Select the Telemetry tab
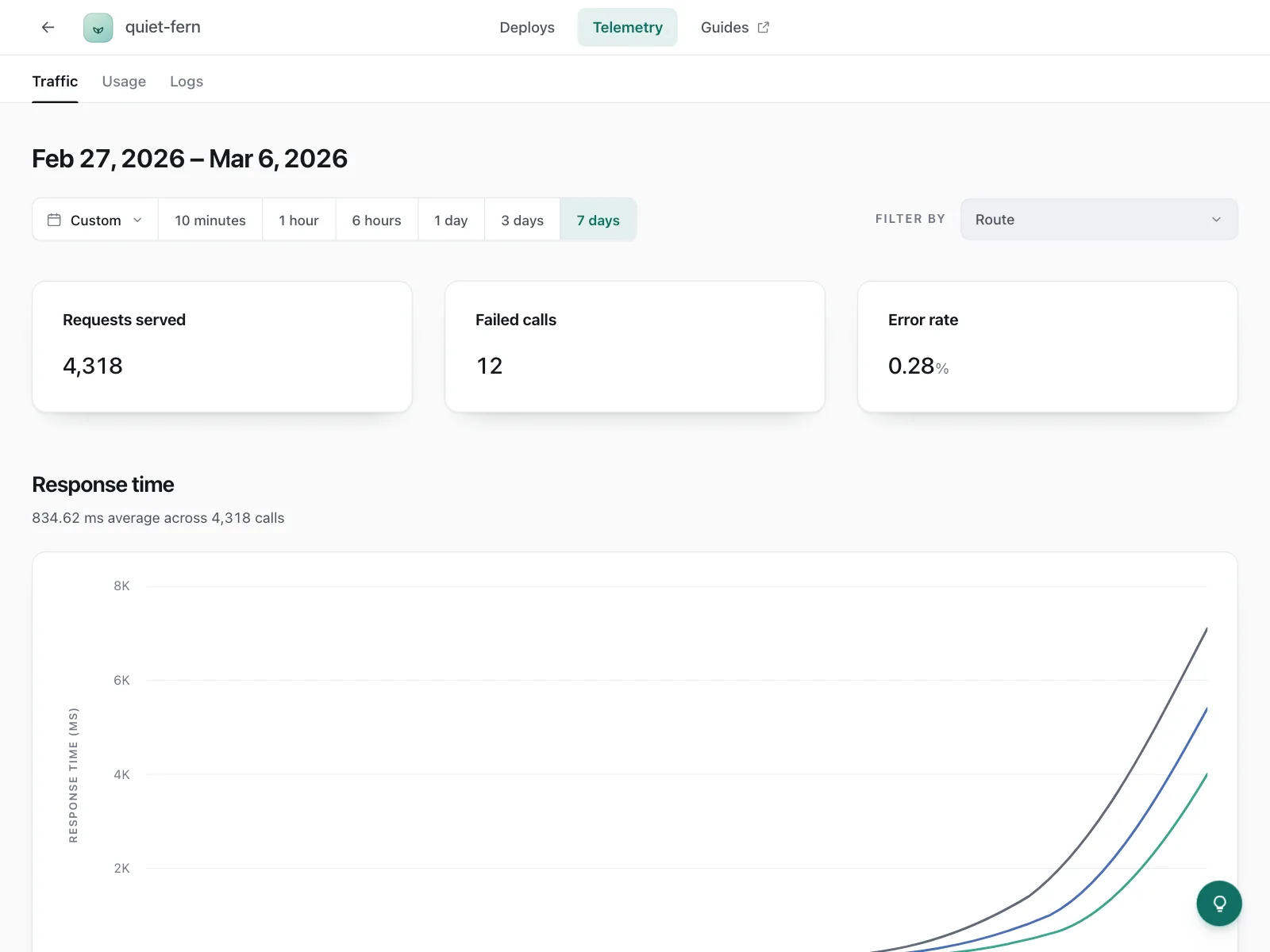 [627, 28]
